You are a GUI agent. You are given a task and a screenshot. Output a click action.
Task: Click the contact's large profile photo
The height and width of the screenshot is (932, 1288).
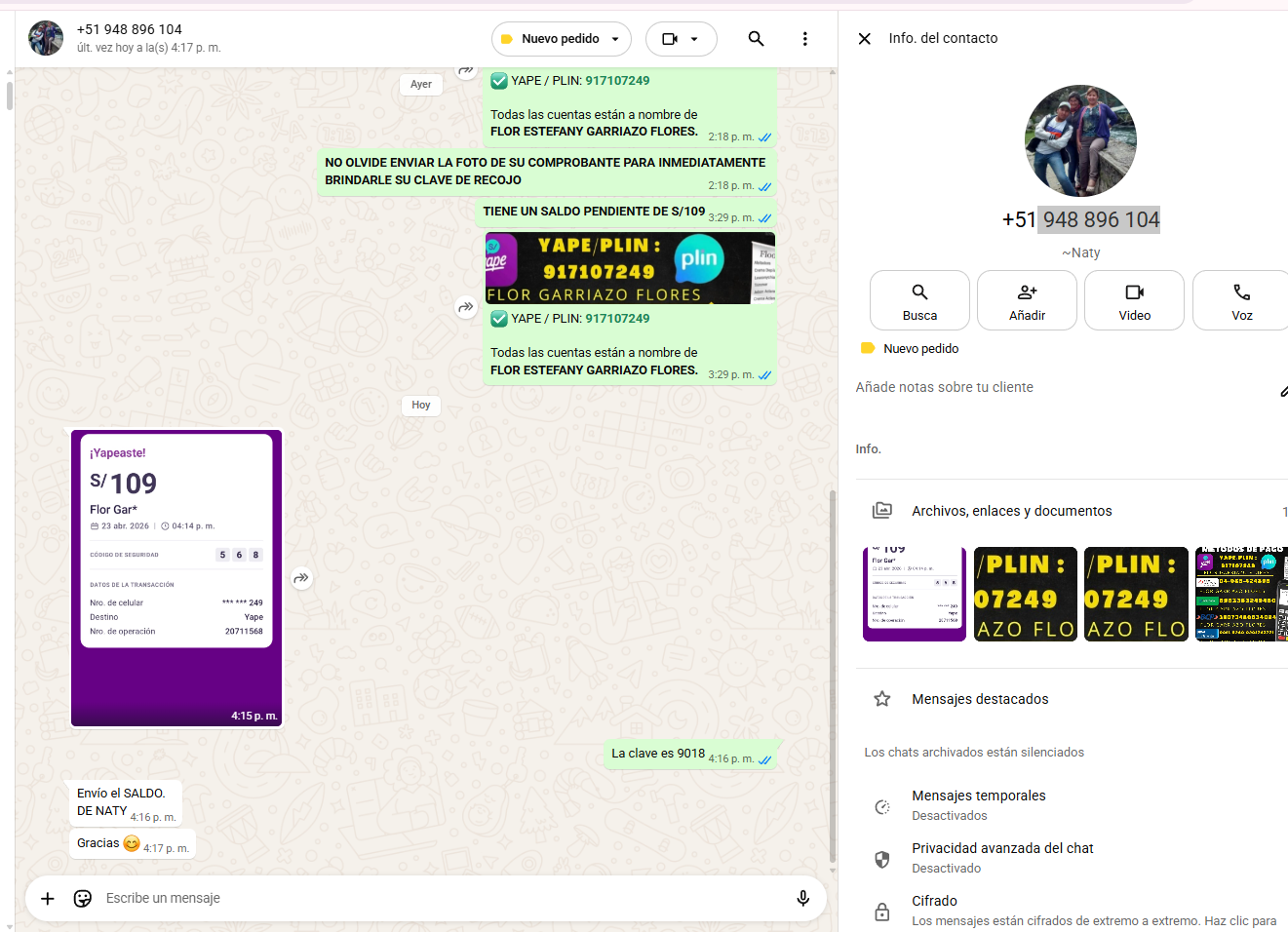point(1080,140)
